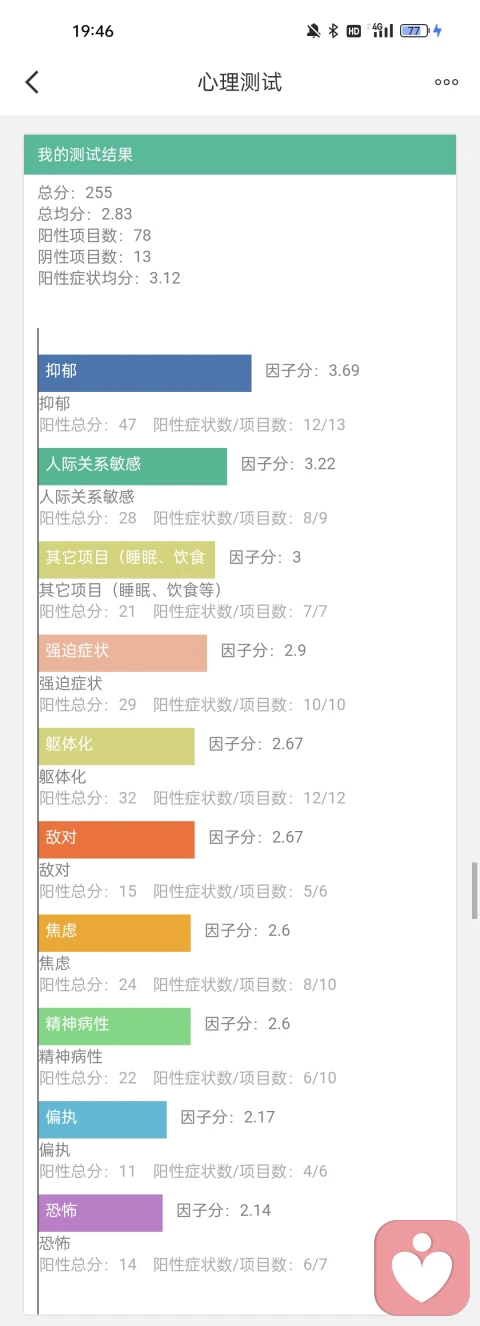
Task: Tap the Bluetooth status icon
Action: tap(333, 31)
